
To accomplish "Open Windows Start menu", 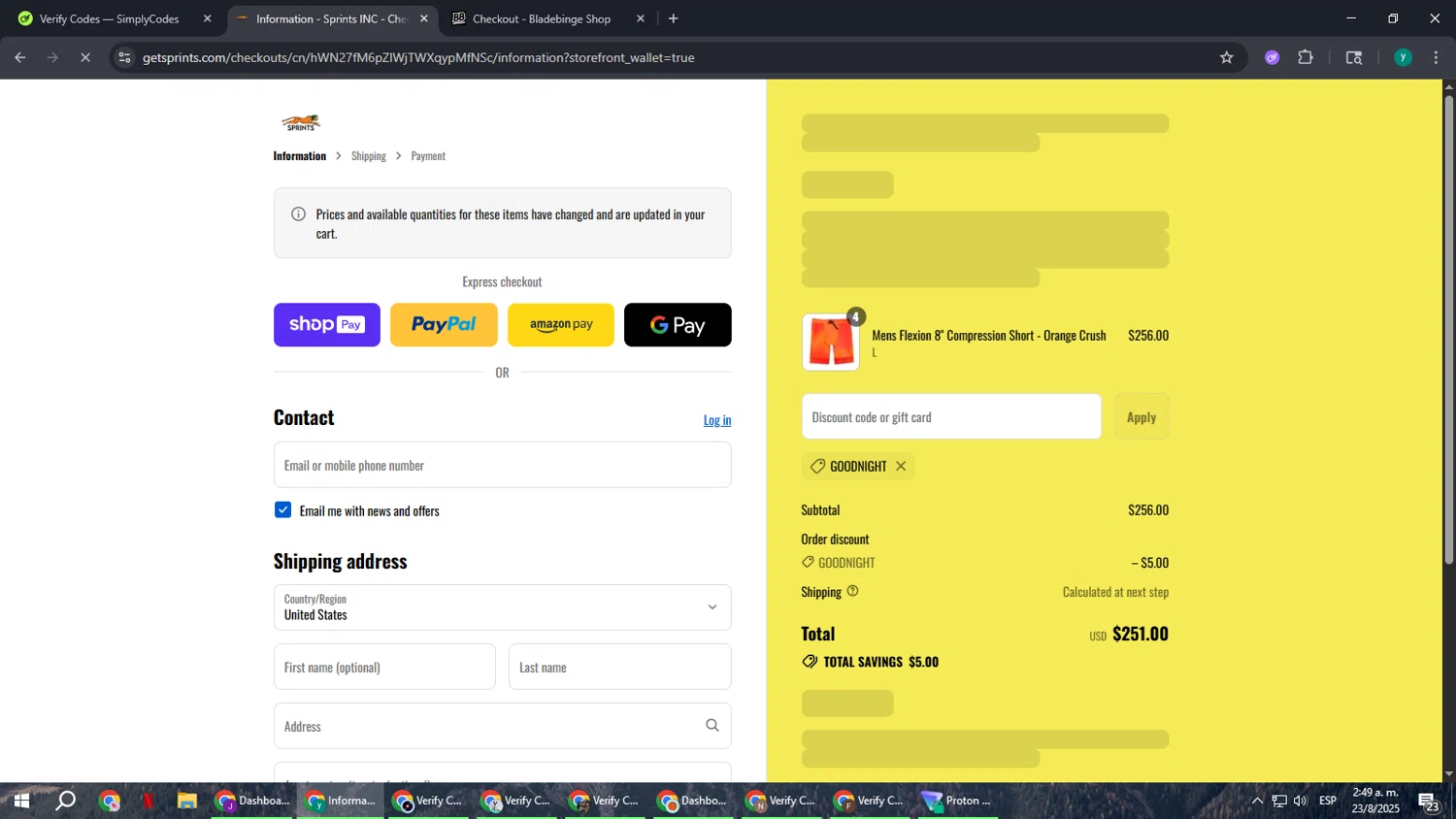I will click(21, 801).
